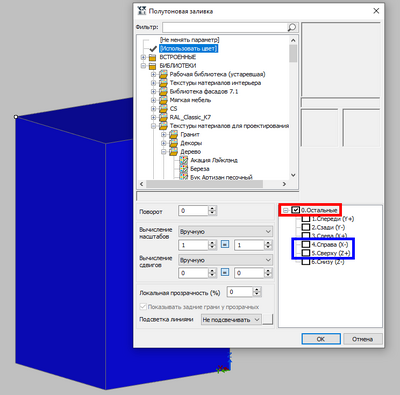Collapse the 0.Остальные faces tree node
Viewport: 400px width, 395px height.
[286, 210]
